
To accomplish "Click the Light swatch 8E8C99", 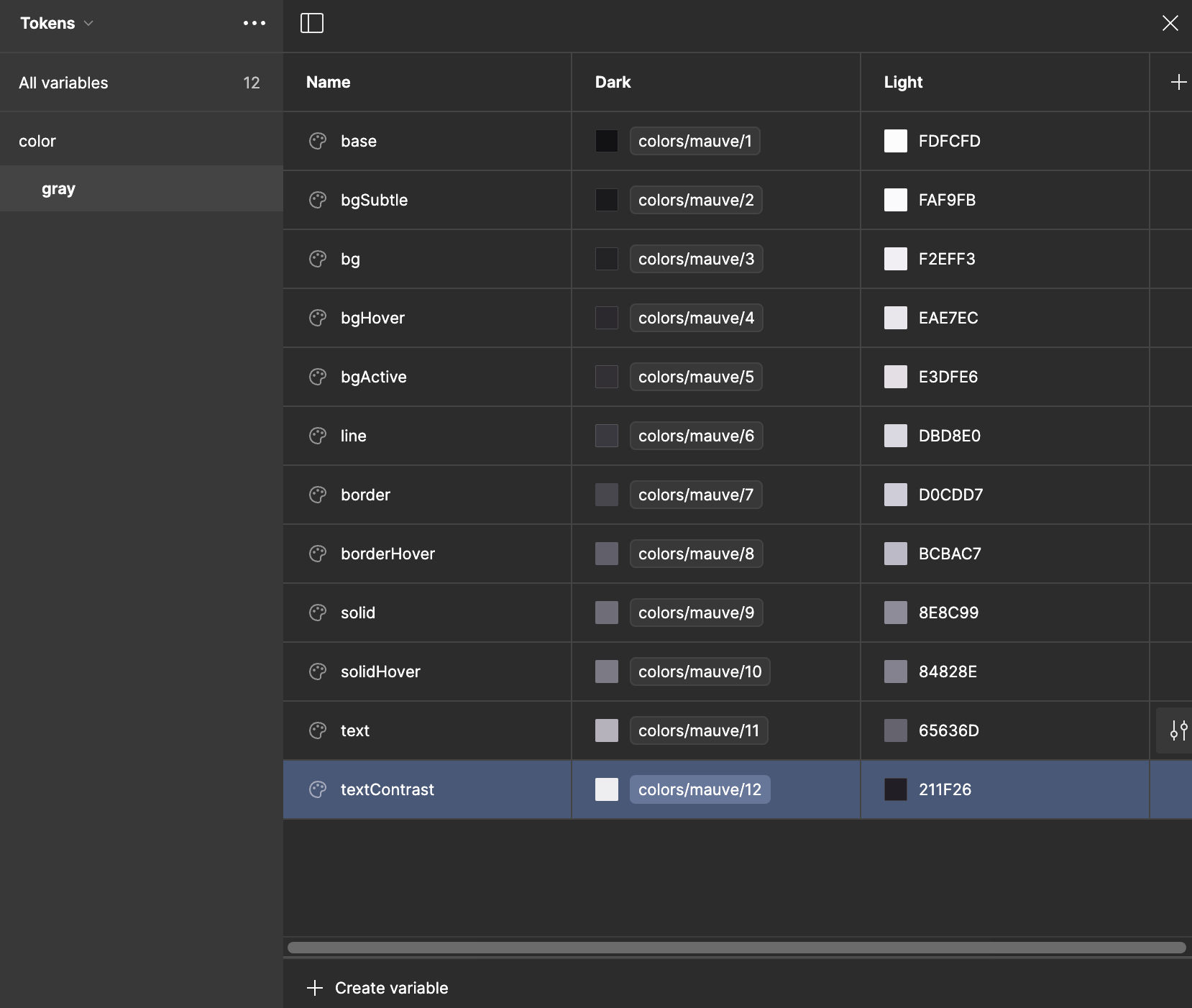I will click(x=896, y=613).
